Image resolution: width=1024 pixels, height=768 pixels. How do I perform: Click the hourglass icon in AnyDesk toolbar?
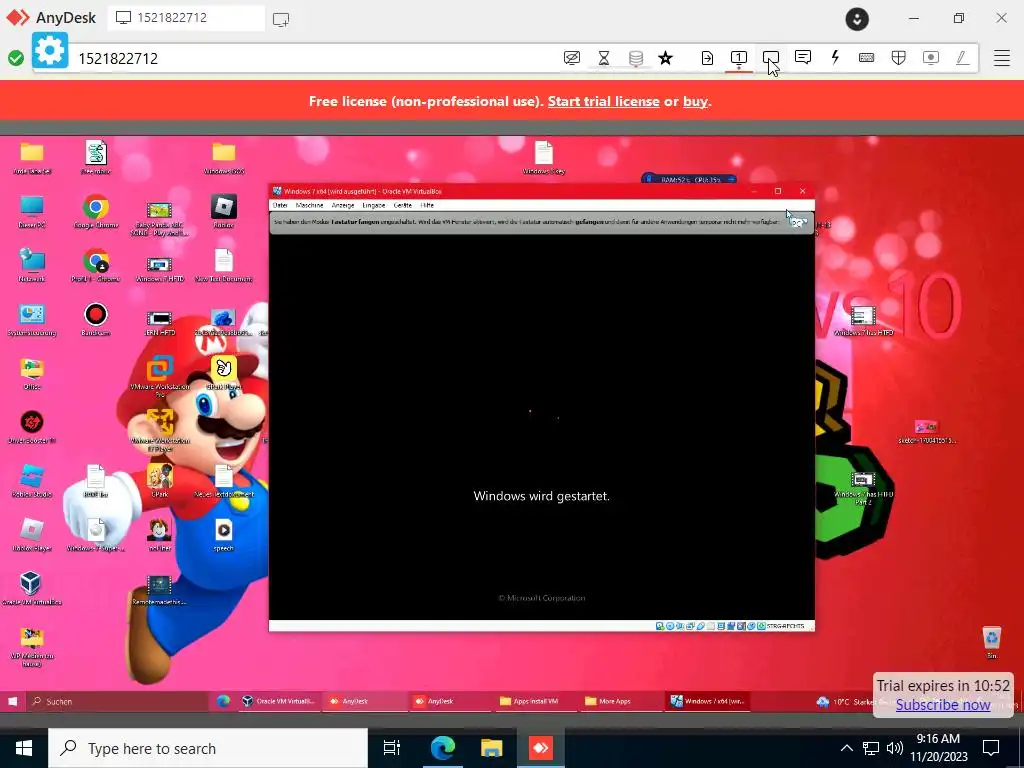coord(604,58)
